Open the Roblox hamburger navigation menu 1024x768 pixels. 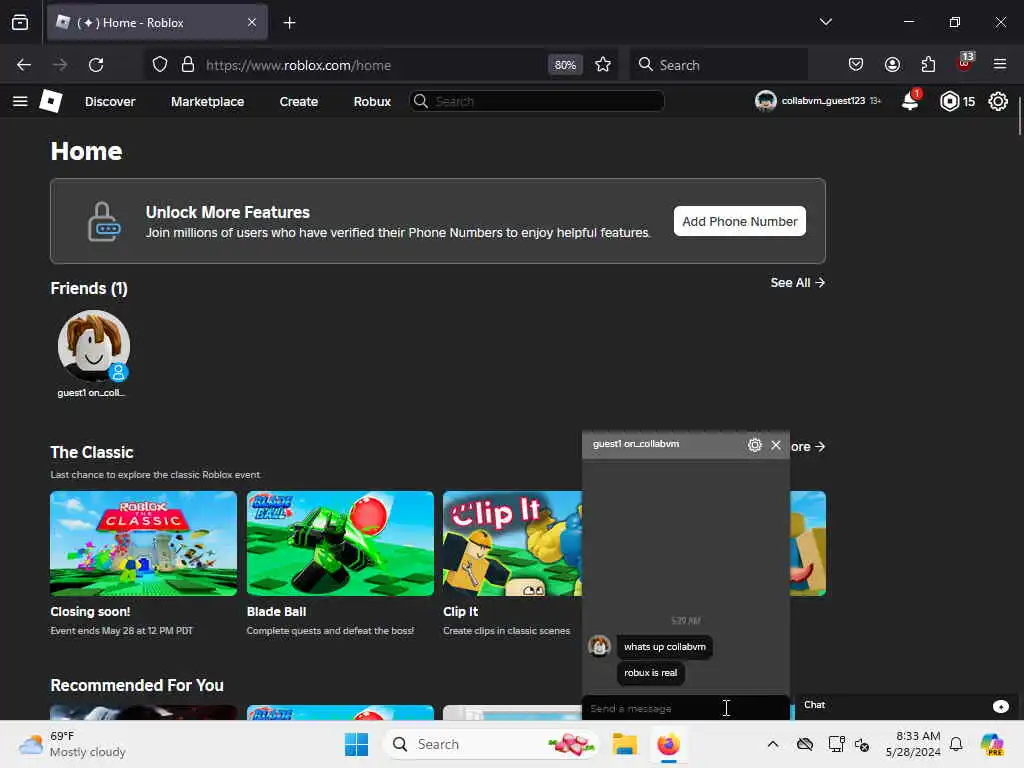pos(20,101)
